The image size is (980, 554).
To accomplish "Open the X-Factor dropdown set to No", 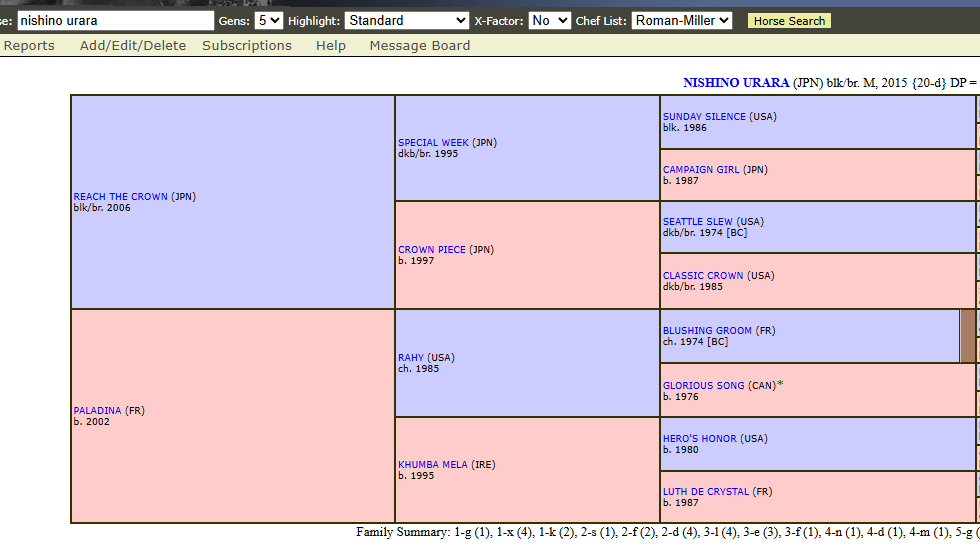I will tap(549, 21).
